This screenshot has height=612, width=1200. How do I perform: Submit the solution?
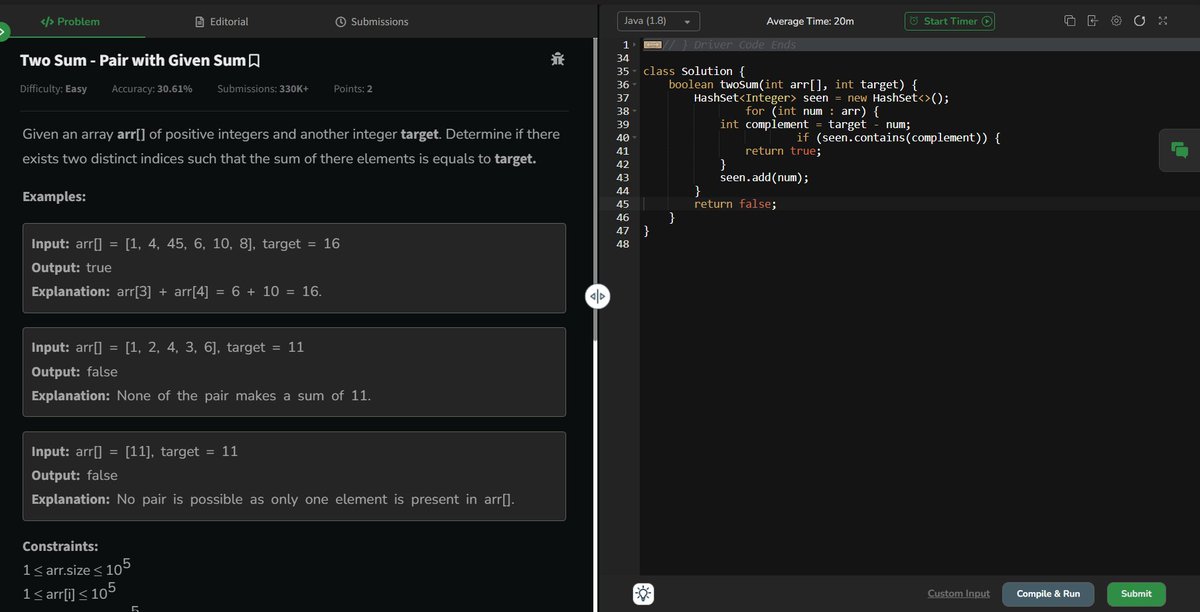coord(1136,593)
